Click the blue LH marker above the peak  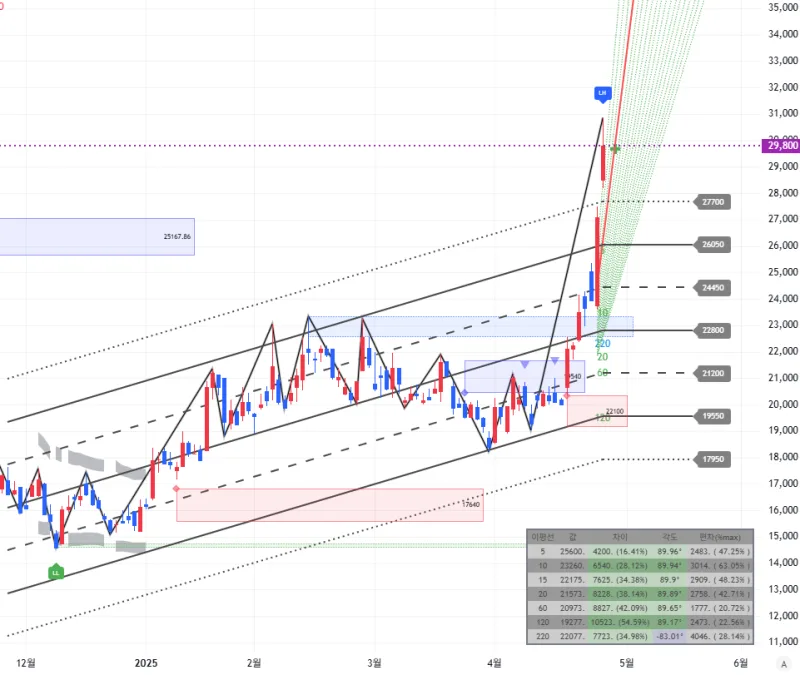point(602,93)
